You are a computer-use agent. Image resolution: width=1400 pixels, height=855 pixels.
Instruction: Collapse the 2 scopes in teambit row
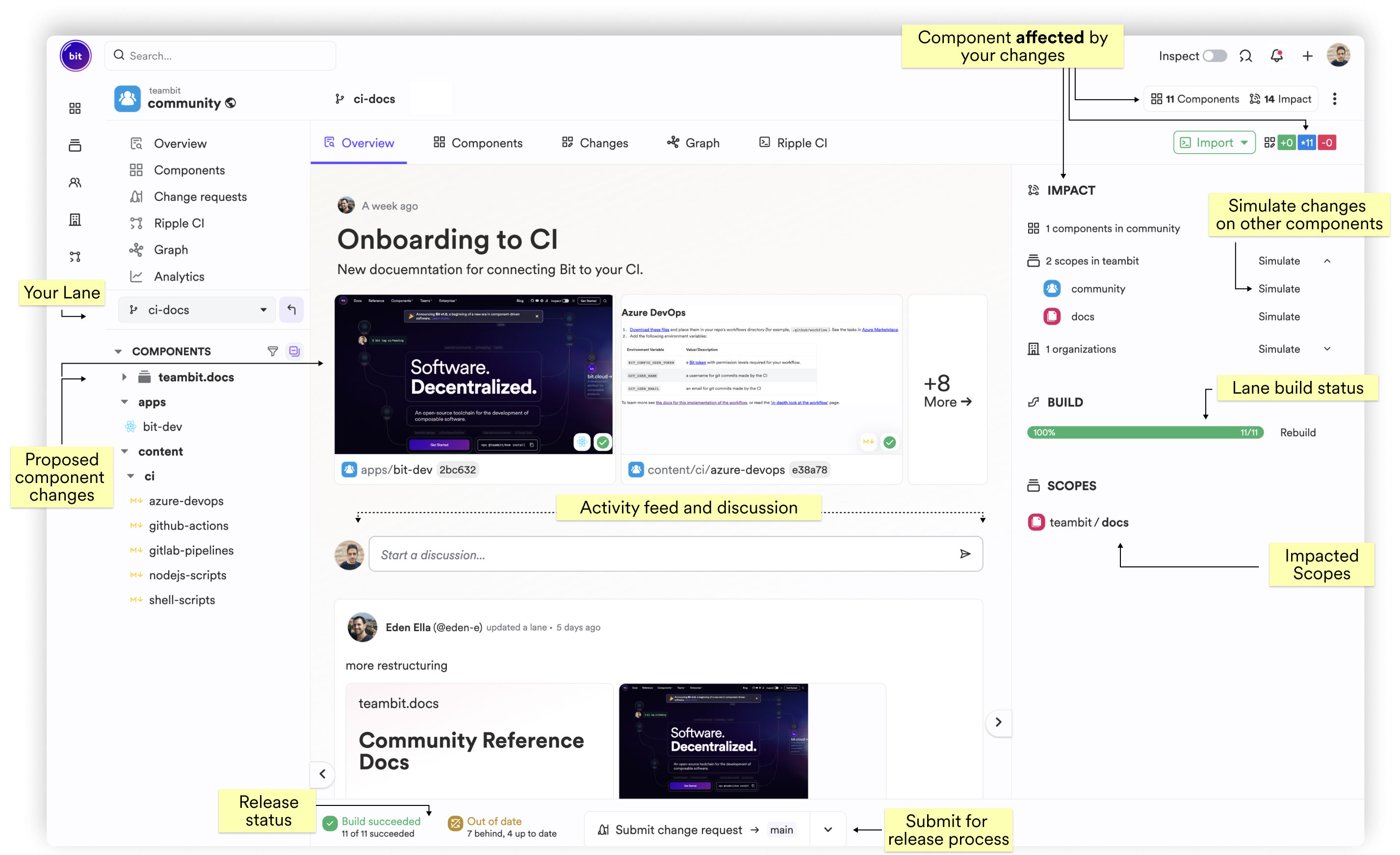[x=1327, y=261]
